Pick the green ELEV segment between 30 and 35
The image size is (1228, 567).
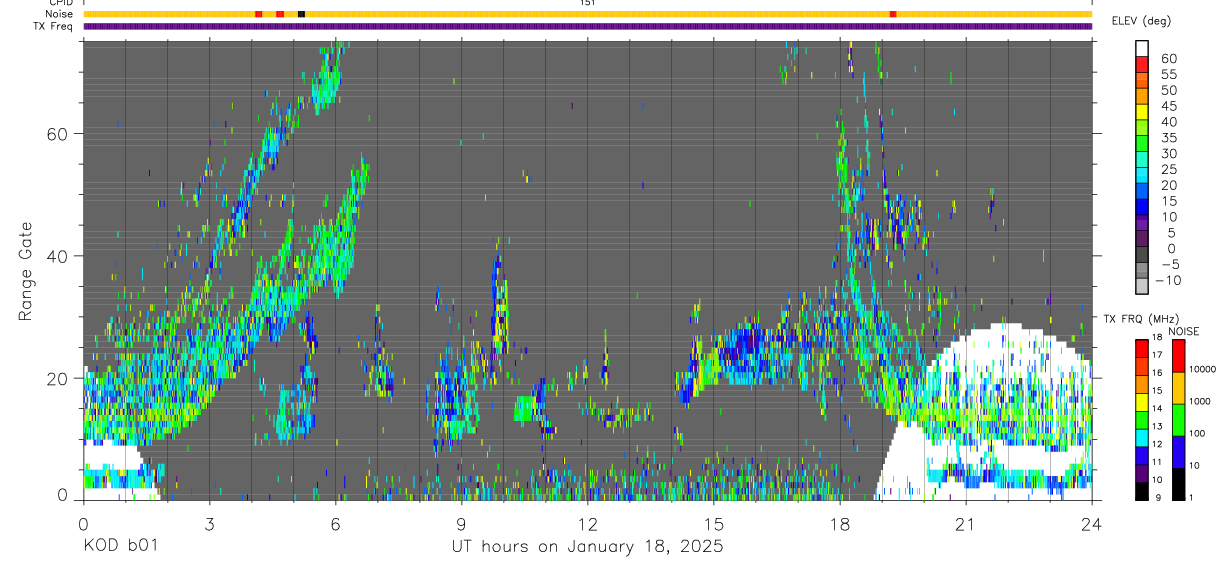1142,144
